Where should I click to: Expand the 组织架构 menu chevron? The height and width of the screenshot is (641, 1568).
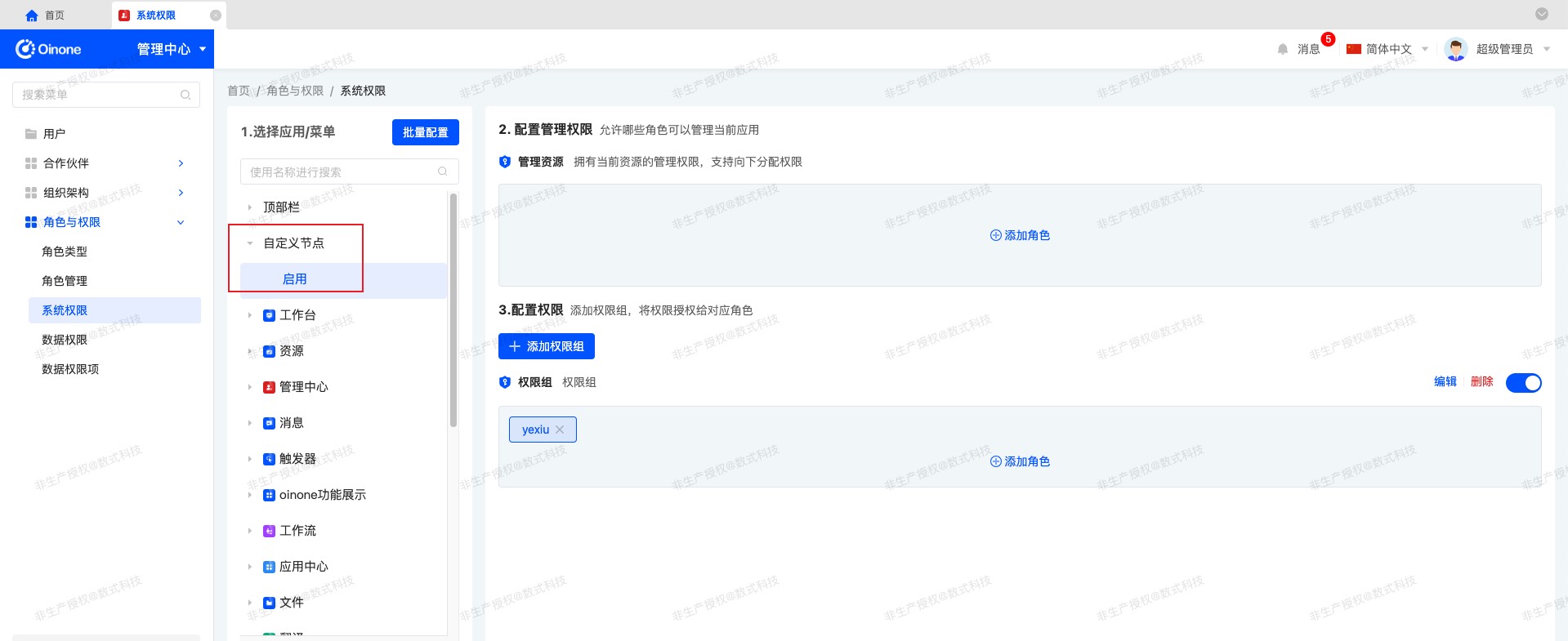pyautogui.click(x=181, y=193)
